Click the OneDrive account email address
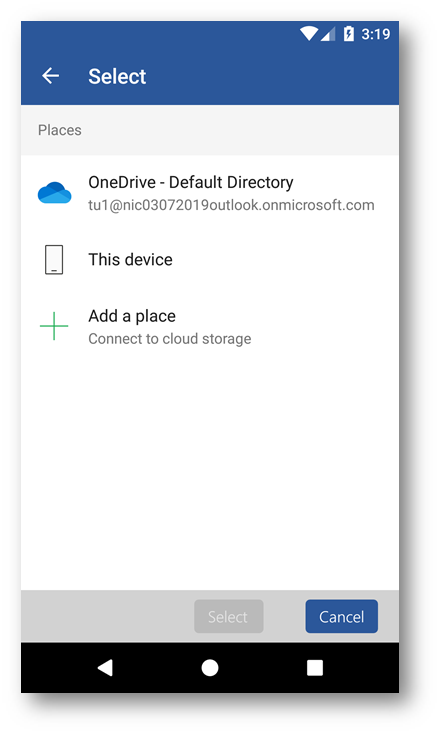 pos(232,205)
